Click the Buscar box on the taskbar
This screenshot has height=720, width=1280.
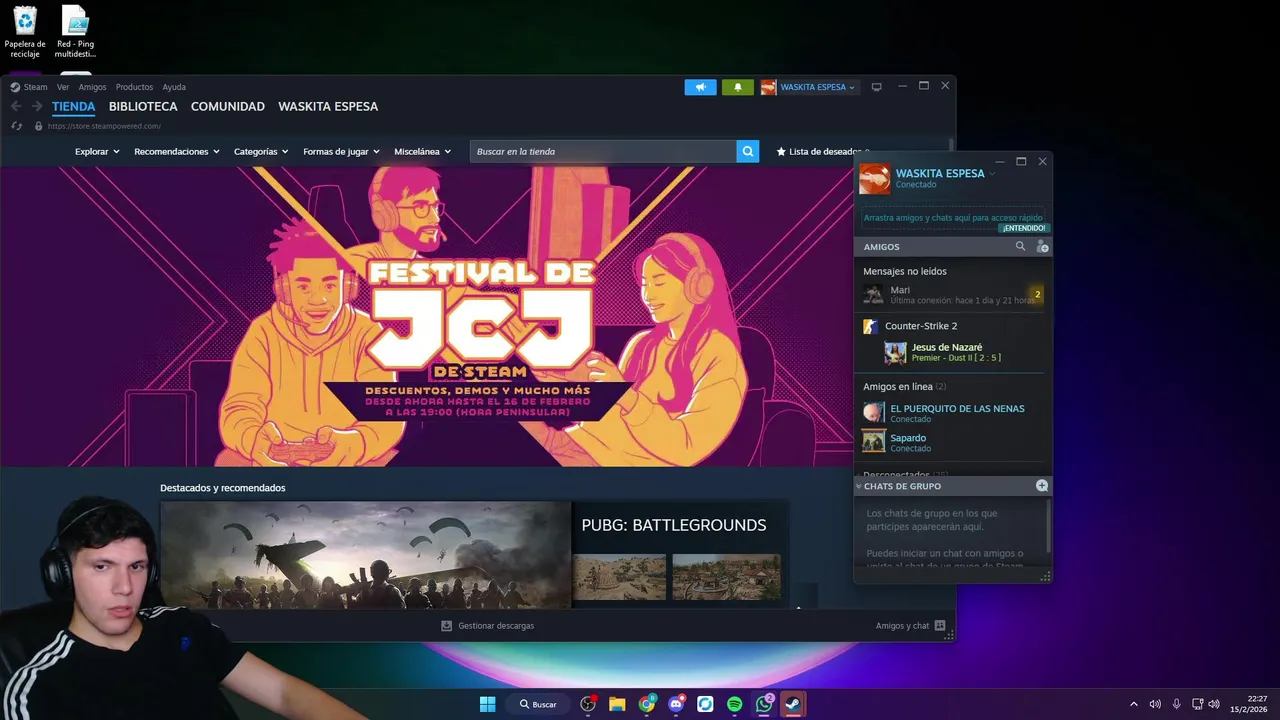[x=538, y=704]
